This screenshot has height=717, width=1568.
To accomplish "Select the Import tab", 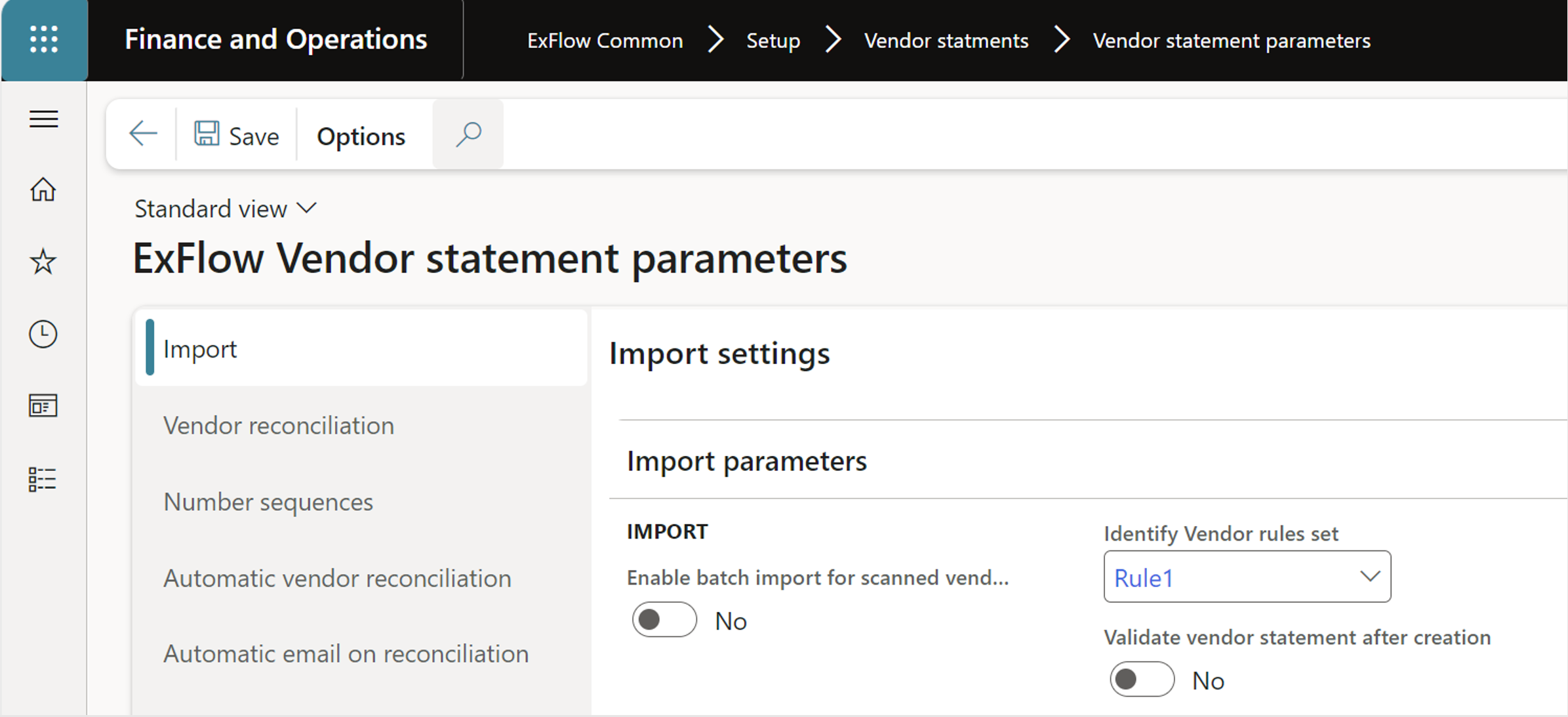I will coord(361,348).
